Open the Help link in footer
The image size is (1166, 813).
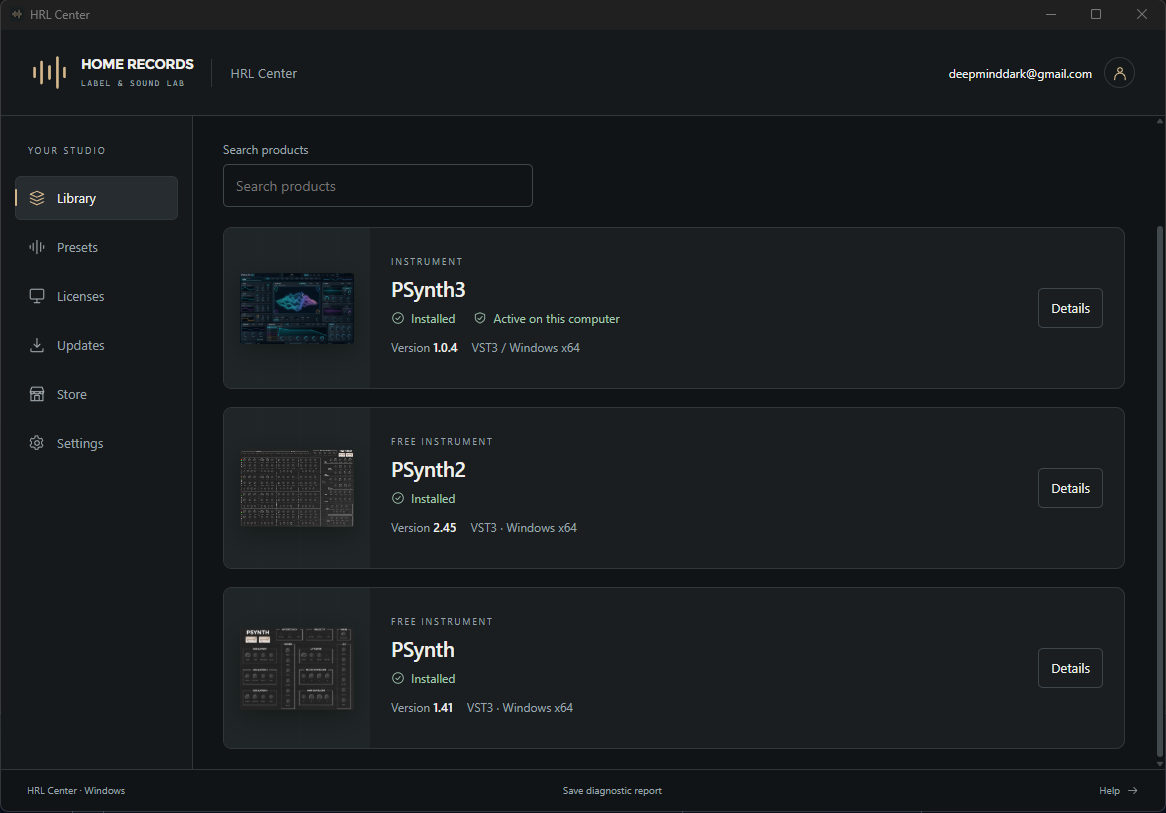click(1118, 791)
